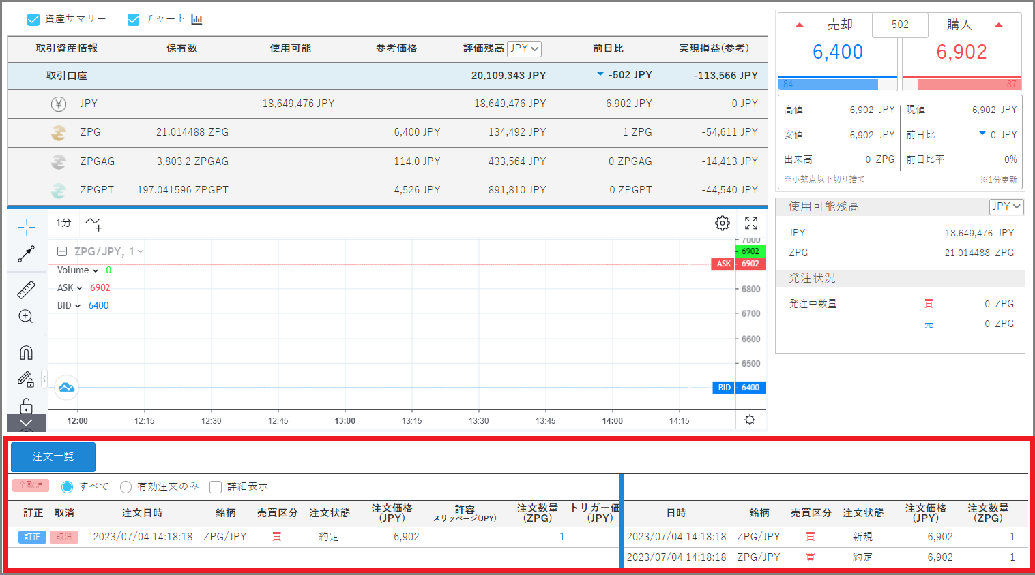This screenshot has height=575, width=1035.
Task: Select the crosshair cursor tool
Action: point(26,228)
